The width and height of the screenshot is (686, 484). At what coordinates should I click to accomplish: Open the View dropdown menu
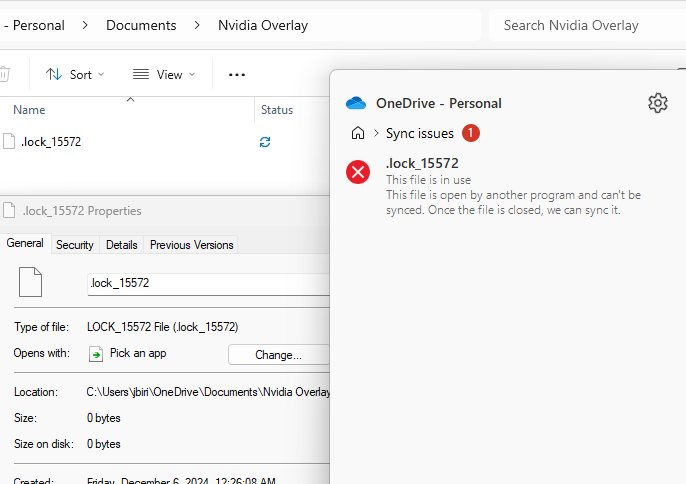click(164, 74)
